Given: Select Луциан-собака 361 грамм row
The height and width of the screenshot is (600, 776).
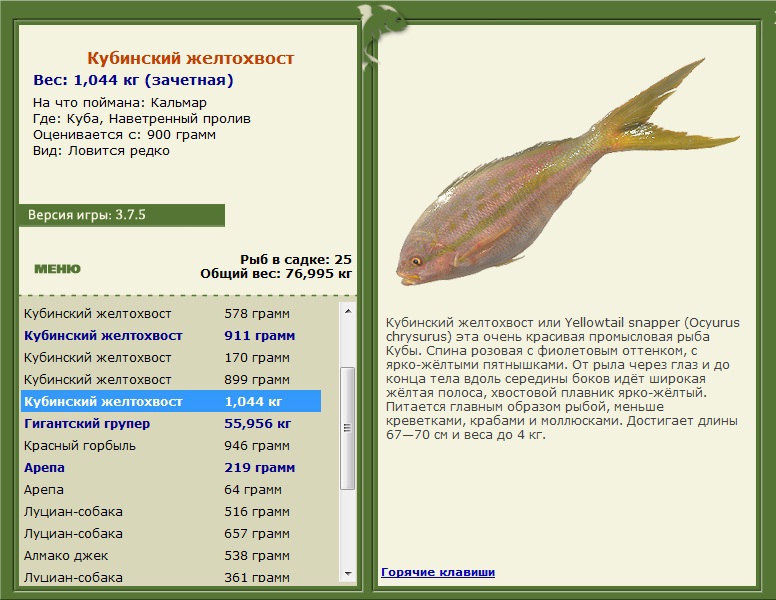Looking at the screenshot, I should 171,576.
